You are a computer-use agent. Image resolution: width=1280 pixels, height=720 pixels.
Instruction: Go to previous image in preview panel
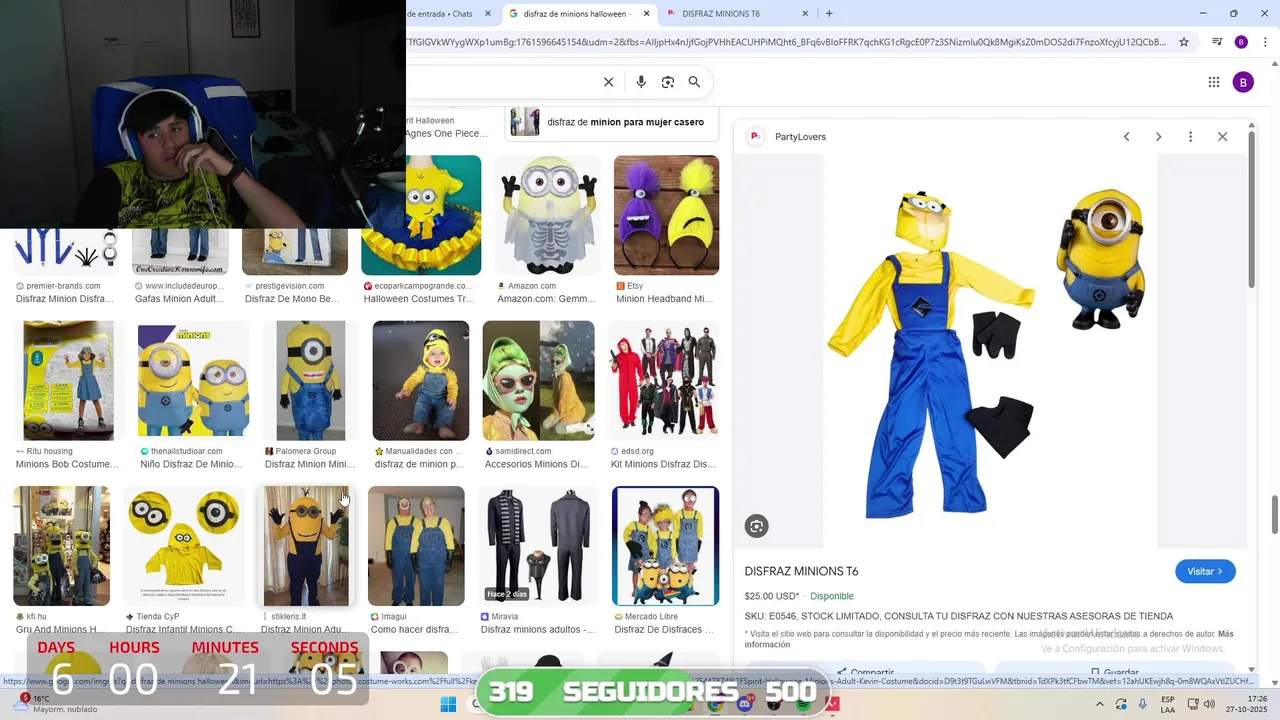[1126, 137]
